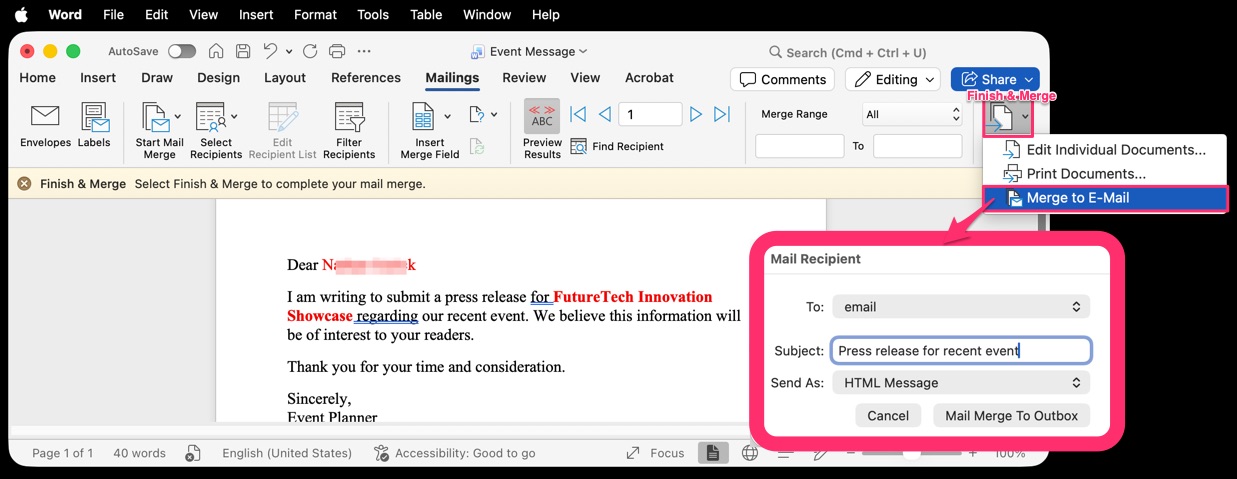1237x479 pixels.
Task: Toggle the AutoSave switch
Action: click(x=181, y=51)
